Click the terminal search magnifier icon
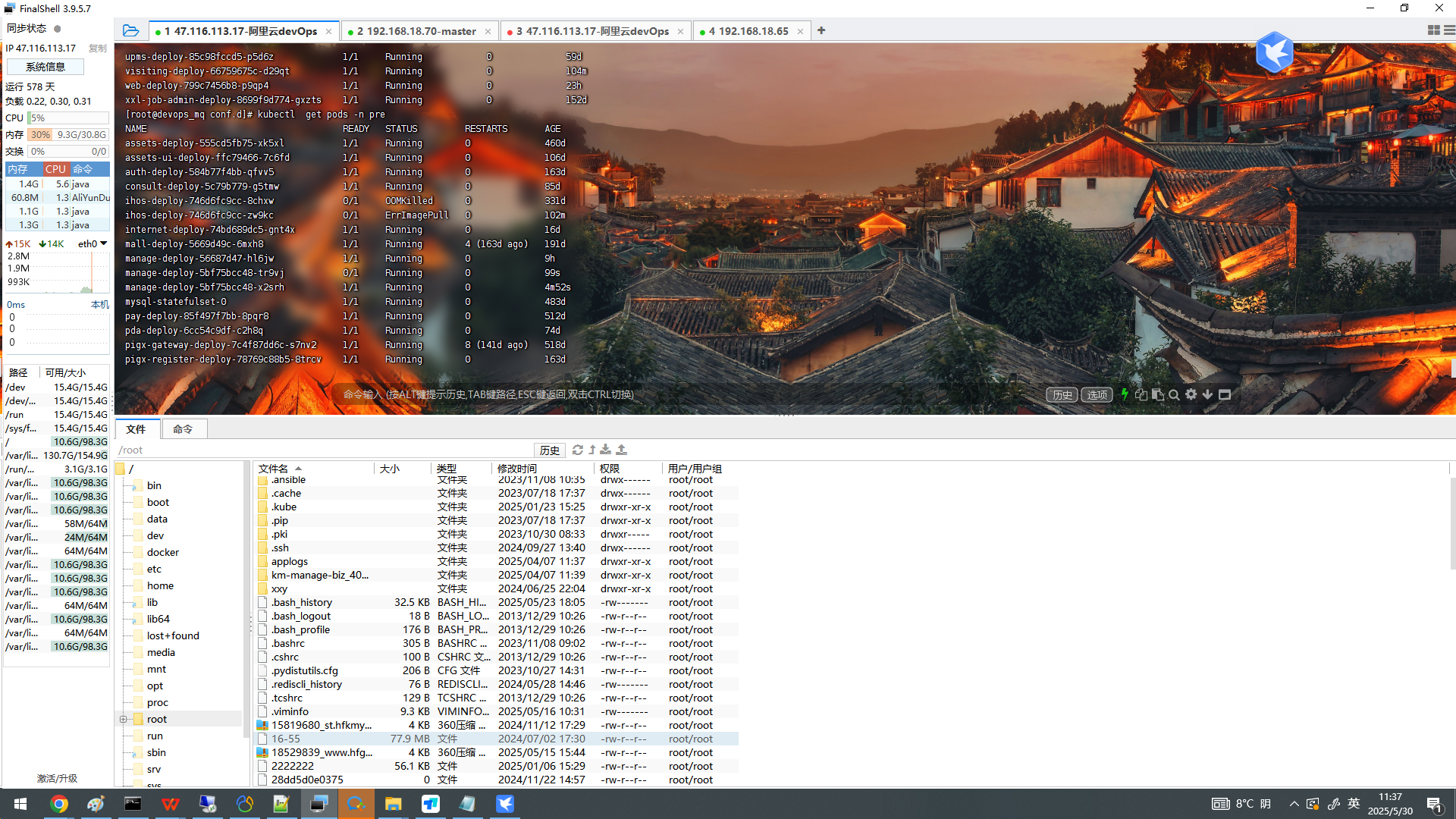This screenshot has width=1456, height=819. [1174, 394]
